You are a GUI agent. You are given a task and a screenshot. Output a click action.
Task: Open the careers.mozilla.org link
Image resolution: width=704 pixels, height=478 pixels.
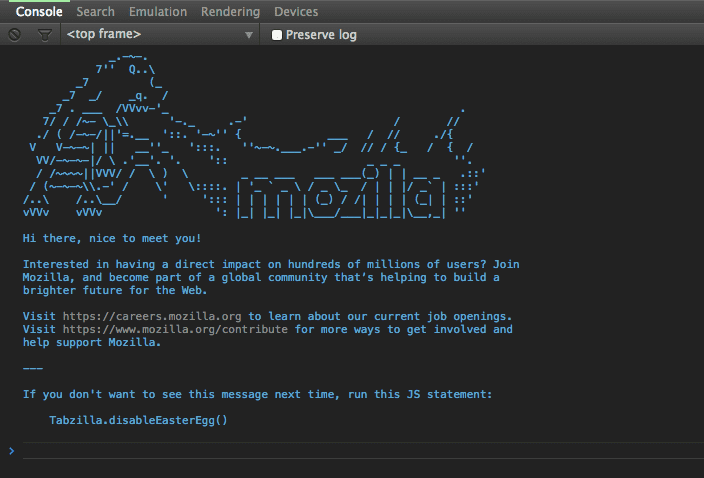coord(152,316)
